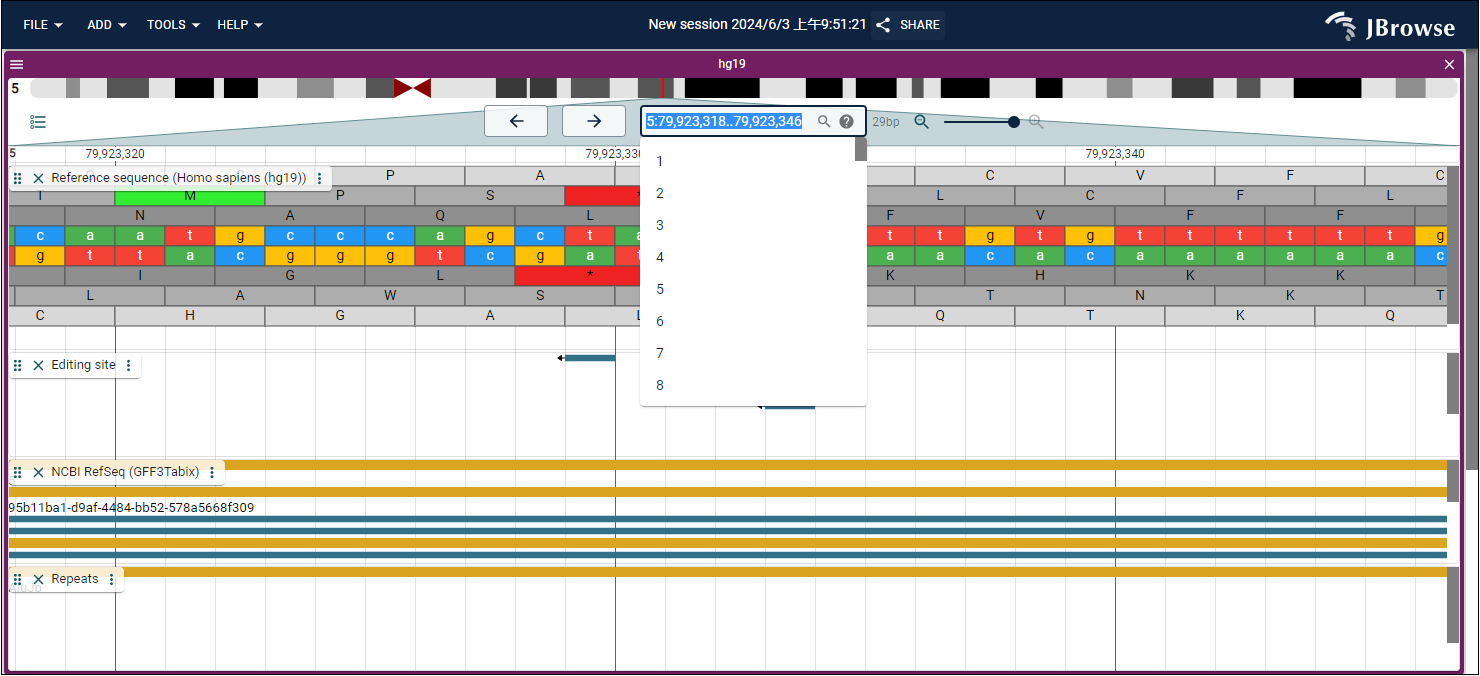Click the search magnifier icon in location box
The width and height of the screenshot is (1480, 676).
click(x=824, y=121)
